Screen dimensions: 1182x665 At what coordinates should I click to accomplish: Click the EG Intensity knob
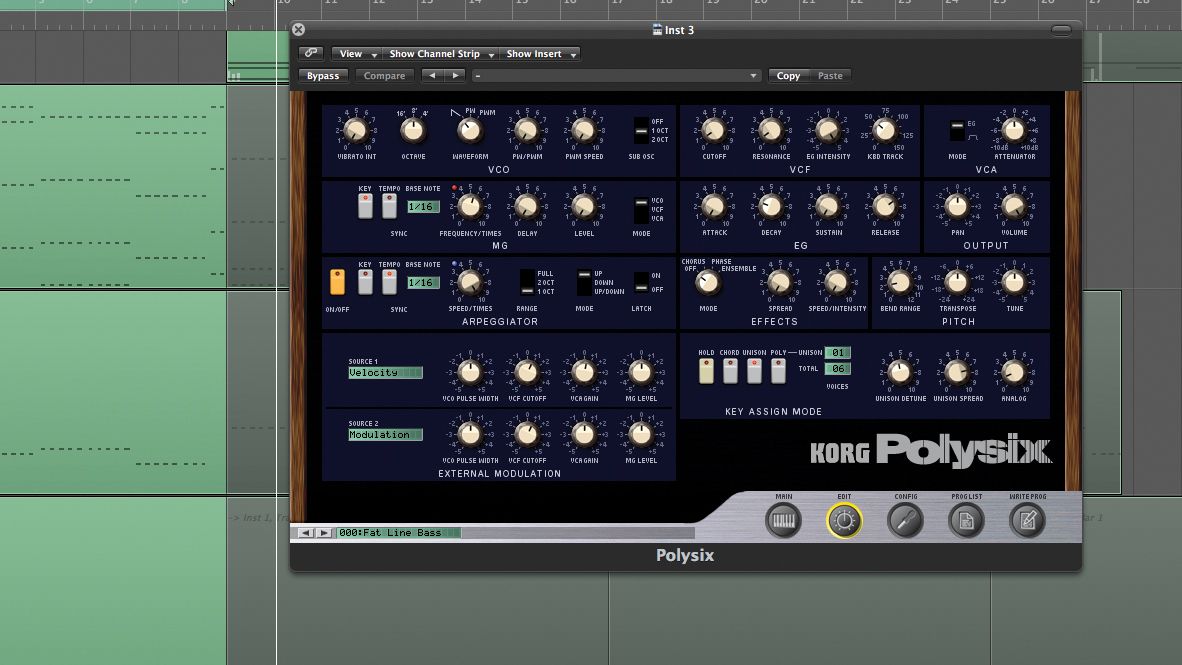coord(828,130)
